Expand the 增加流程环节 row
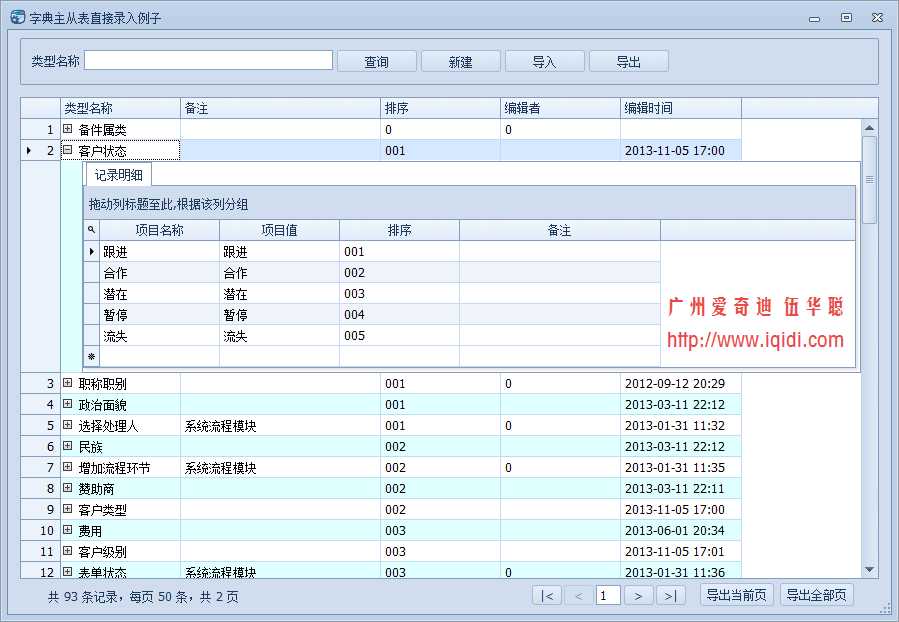The image size is (899, 622). (68, 467)
